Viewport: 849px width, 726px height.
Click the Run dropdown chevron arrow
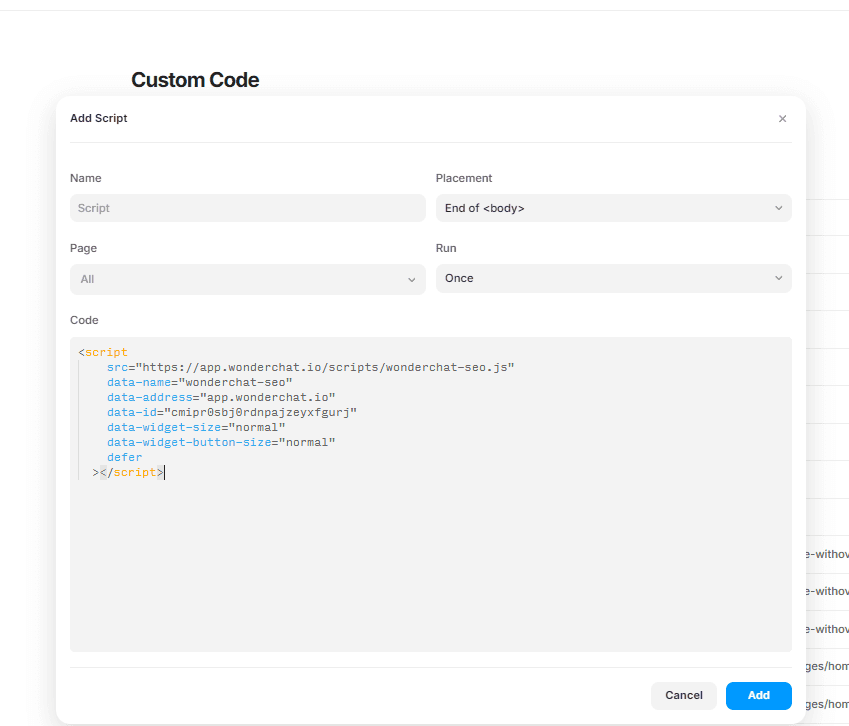[x=779, y=278]
